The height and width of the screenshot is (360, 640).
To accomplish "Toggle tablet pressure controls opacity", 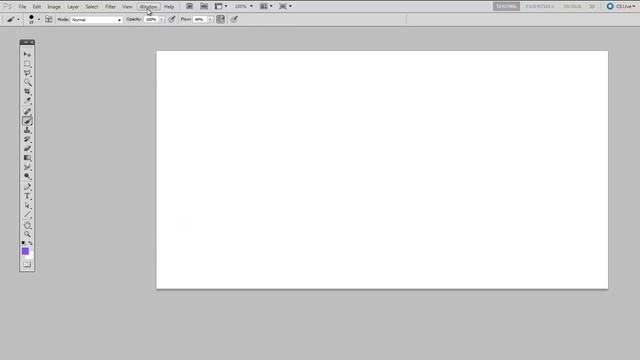I will tap(172, 19).
